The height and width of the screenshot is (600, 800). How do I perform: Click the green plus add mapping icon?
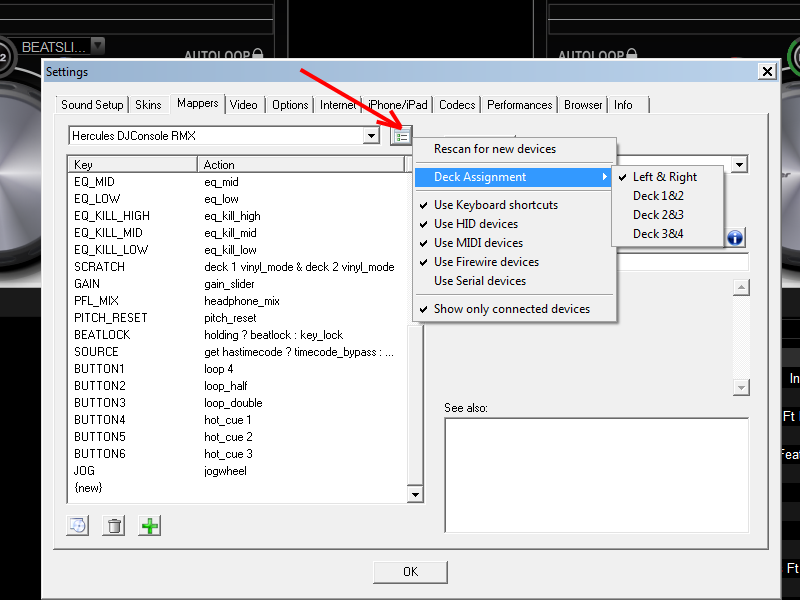coord(149,526)
